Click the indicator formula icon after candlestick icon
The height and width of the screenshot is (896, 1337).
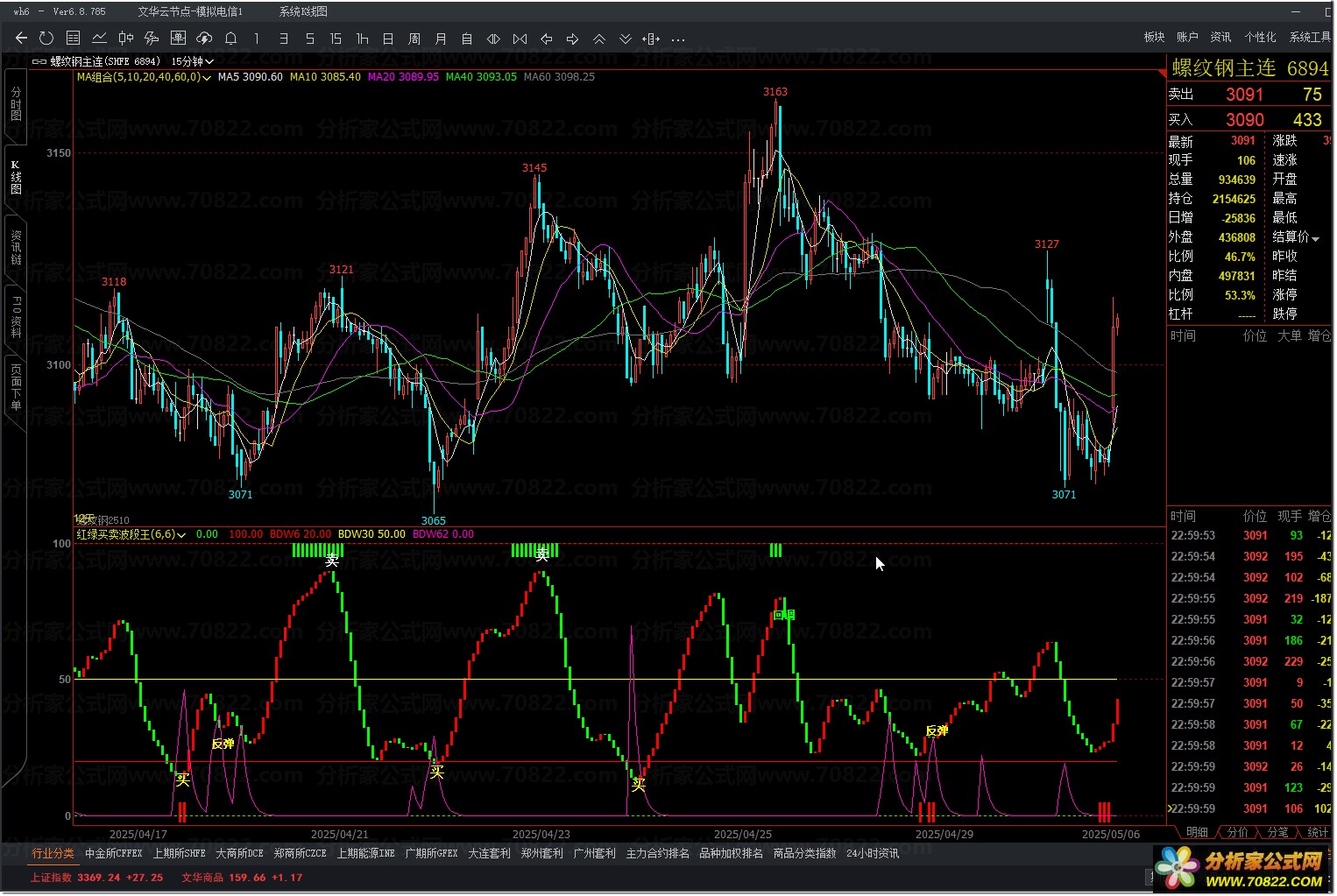click(x=152, y=39)
